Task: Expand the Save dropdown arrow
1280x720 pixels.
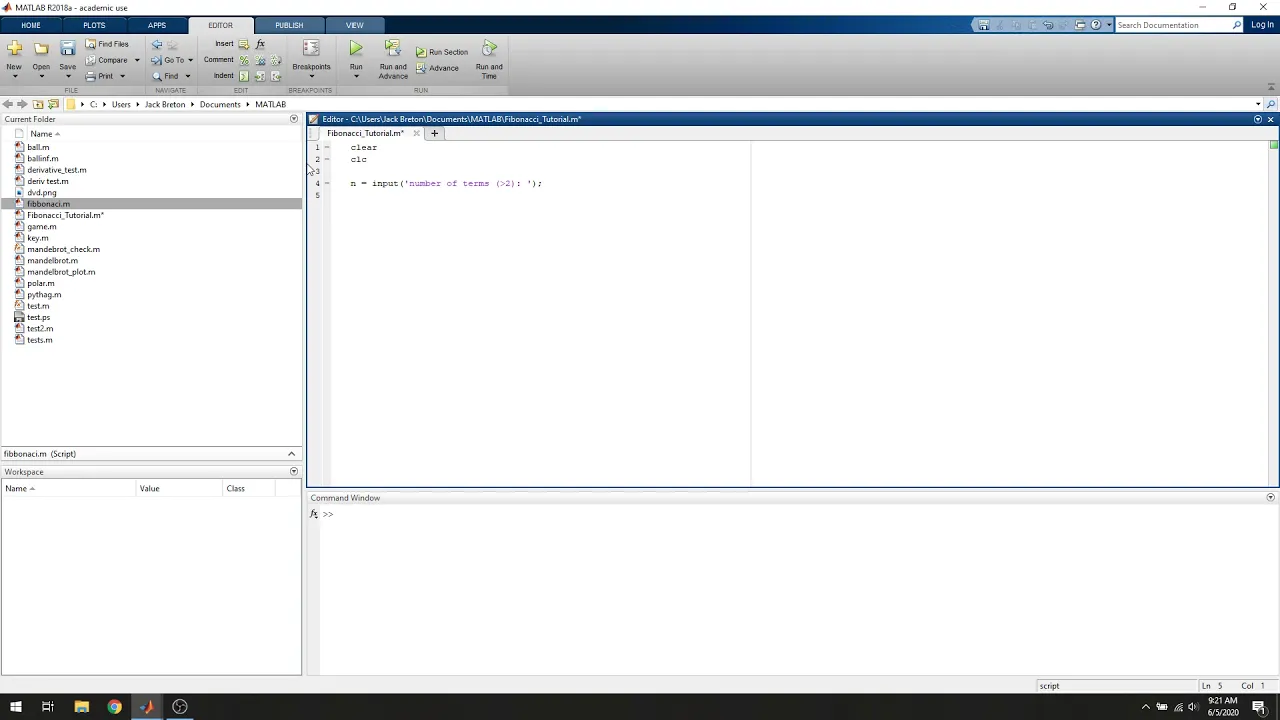Action: 67,76
